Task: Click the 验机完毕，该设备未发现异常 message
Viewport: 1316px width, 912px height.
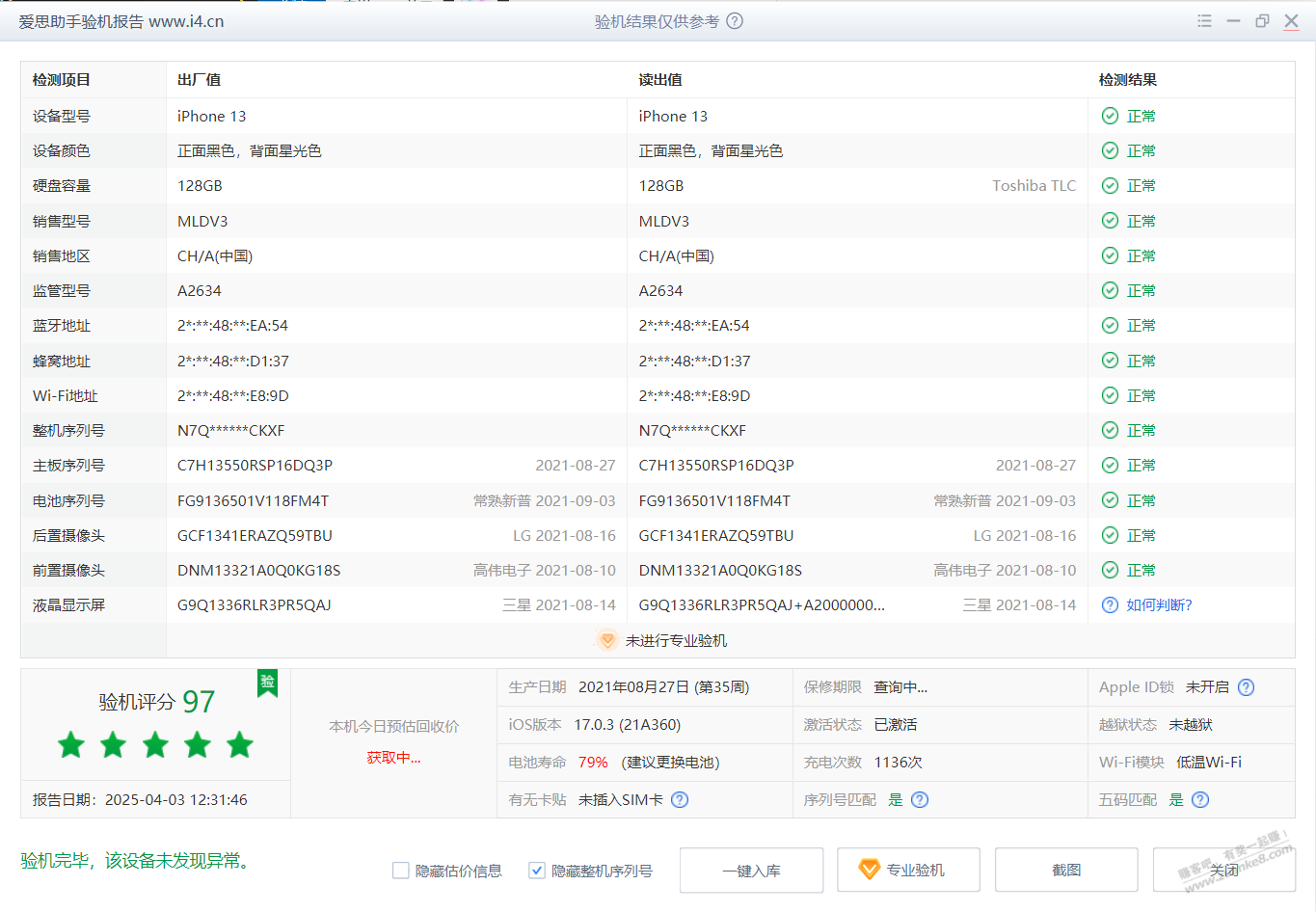Action: click(137, 860)
